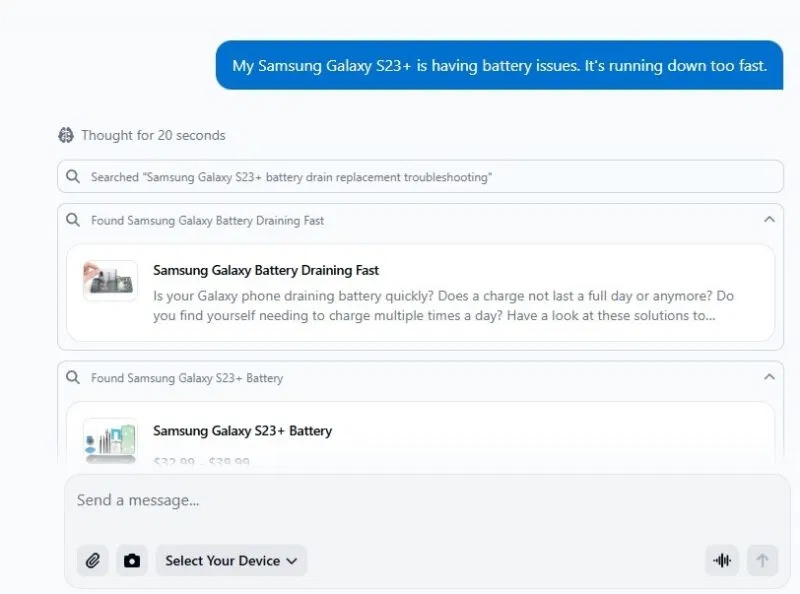Collapse the Samsung Galaxy S23+ Battery section
Screen dimensions: 800x594
pyautogui.click(x=769, y=377)
